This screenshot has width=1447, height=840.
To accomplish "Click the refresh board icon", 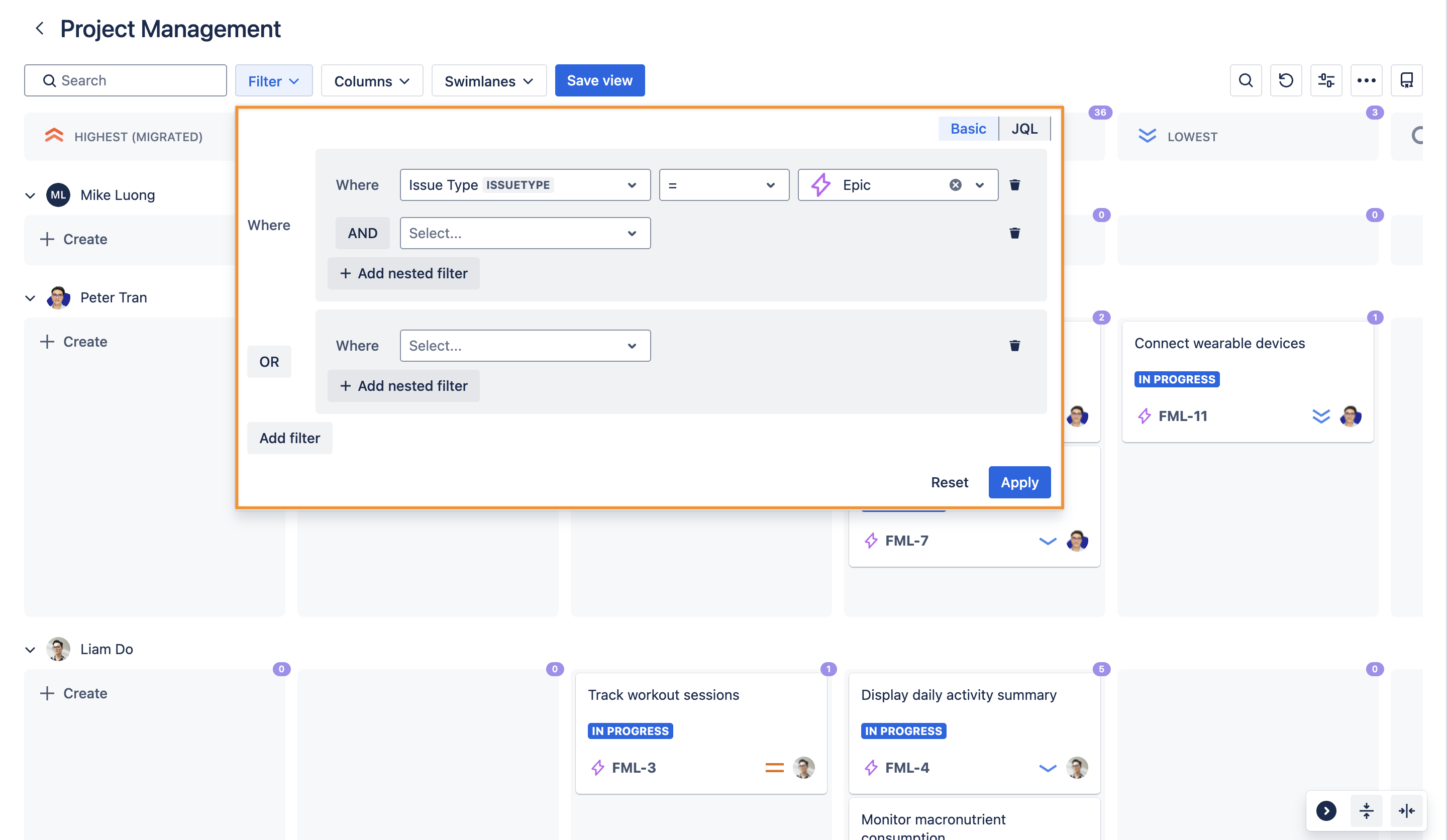I will 1286,80.
